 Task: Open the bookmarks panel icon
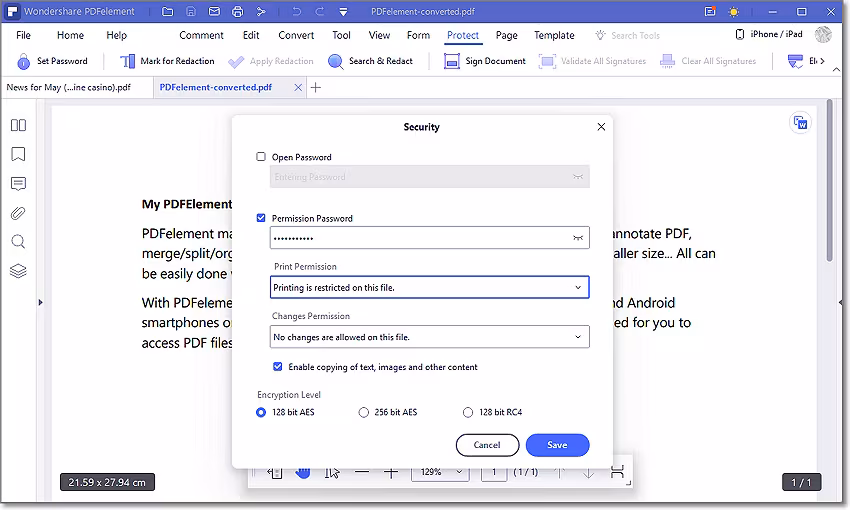point(18,154)
